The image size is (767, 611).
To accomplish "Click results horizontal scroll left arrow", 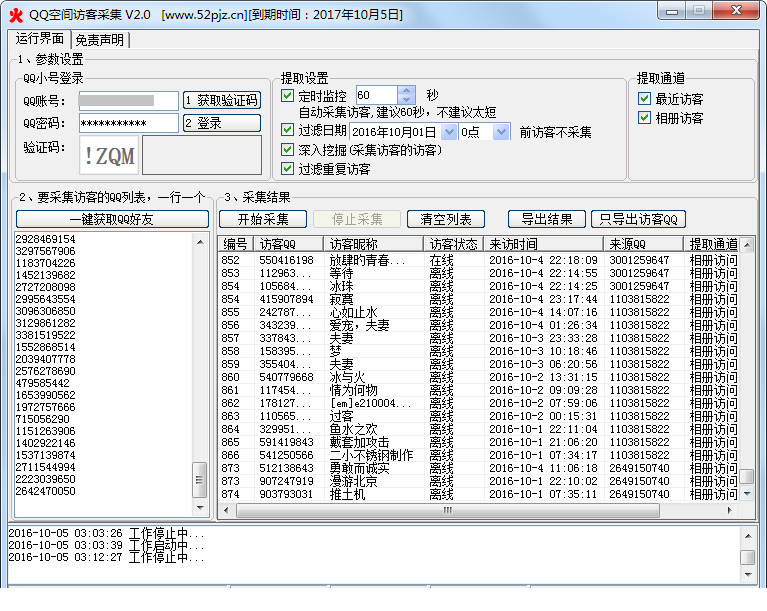I will click(226, 510).
